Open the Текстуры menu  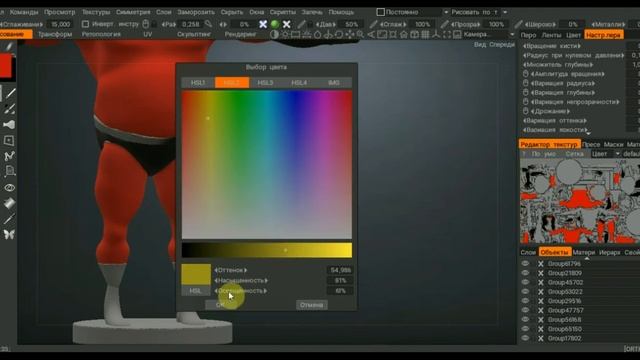96,12
